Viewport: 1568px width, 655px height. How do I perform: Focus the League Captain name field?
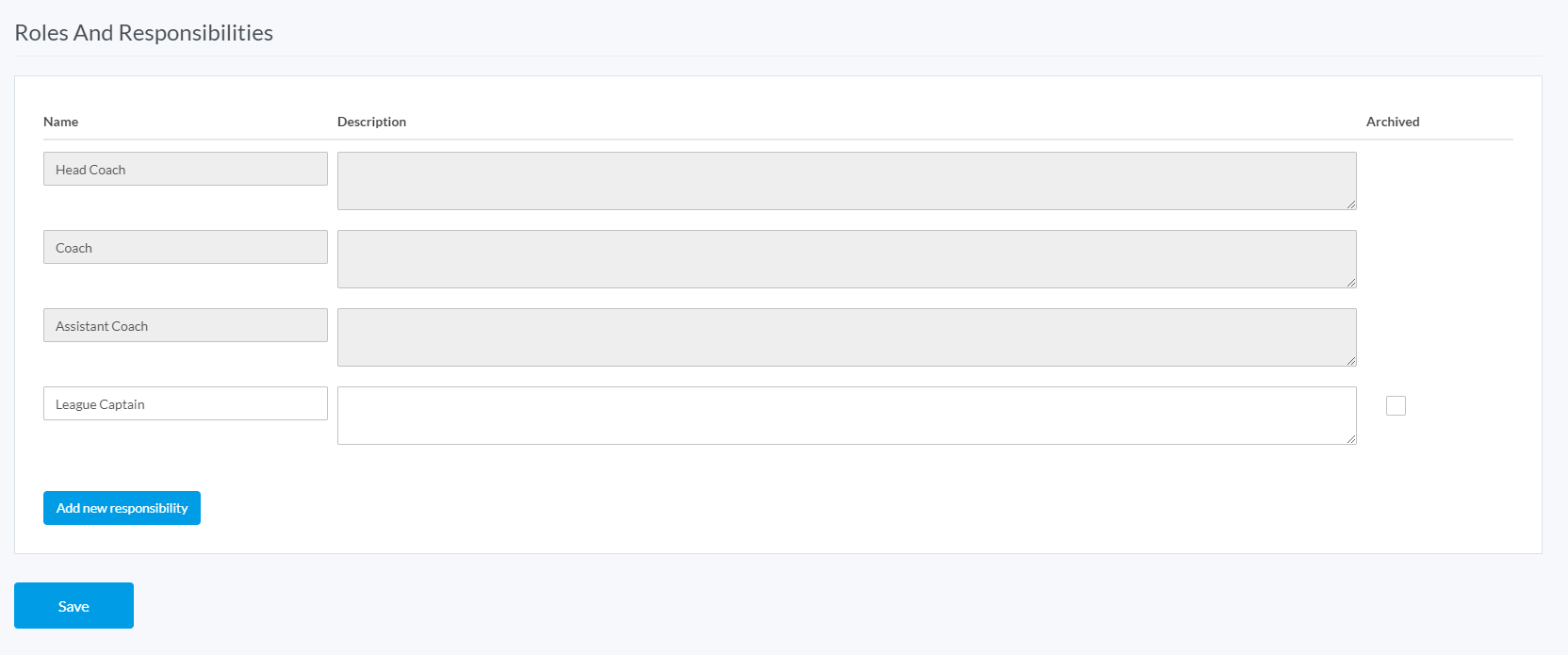186,403
